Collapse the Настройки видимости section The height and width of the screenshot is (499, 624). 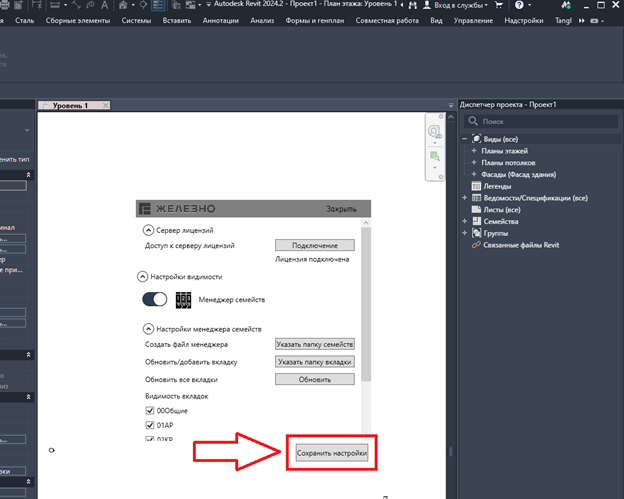142,277
